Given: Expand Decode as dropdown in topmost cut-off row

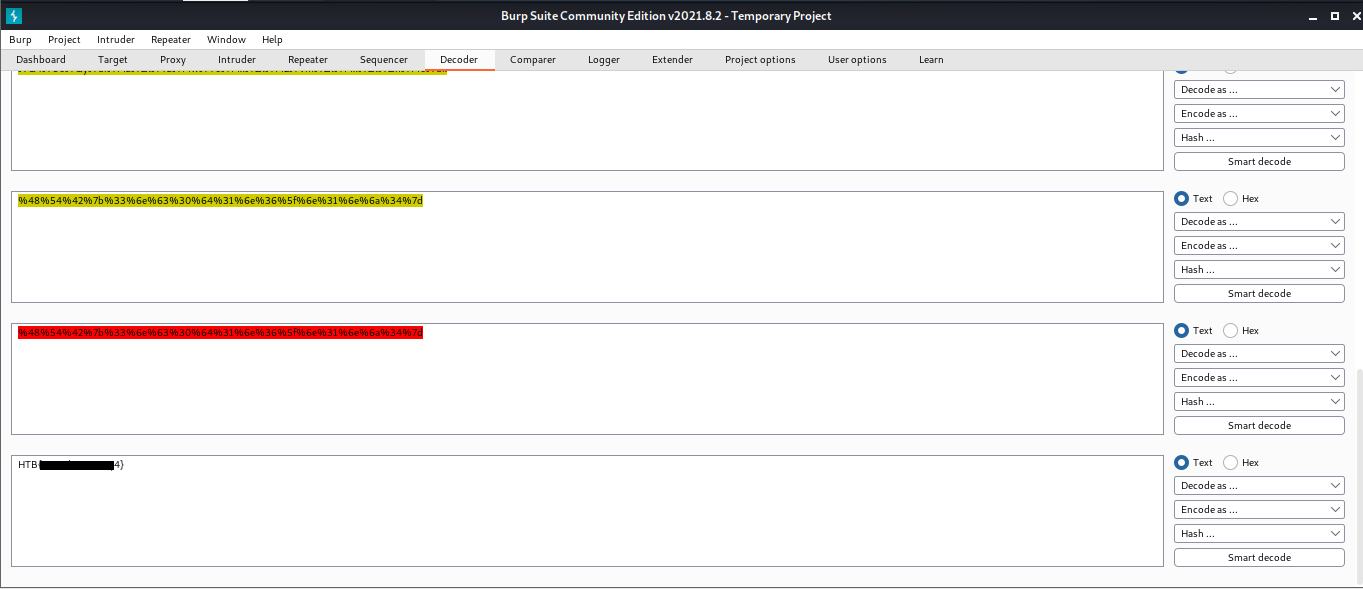Looking at the screenshot, I should pos(1259,89).
